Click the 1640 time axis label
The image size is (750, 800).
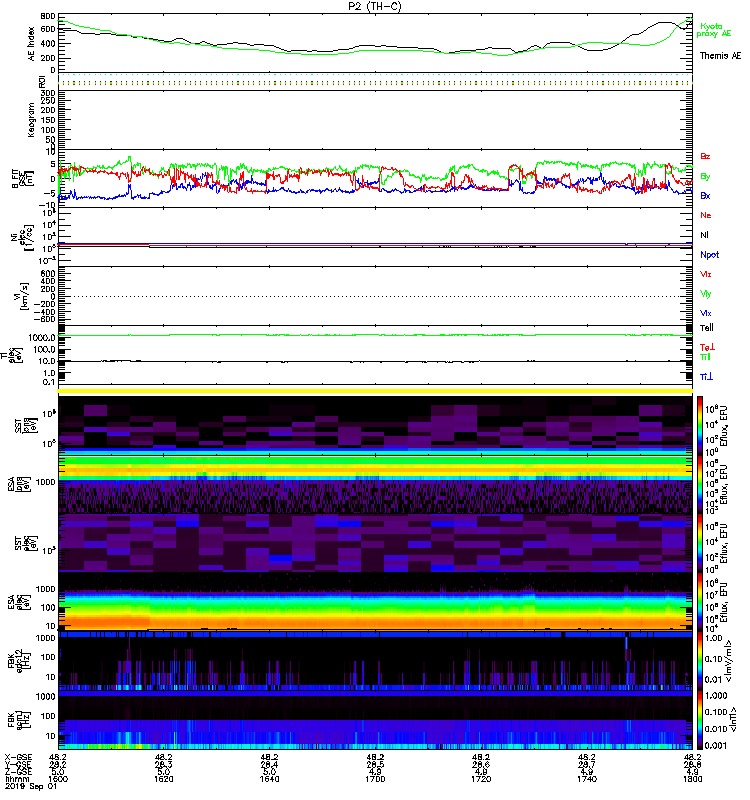click(269, 779)
